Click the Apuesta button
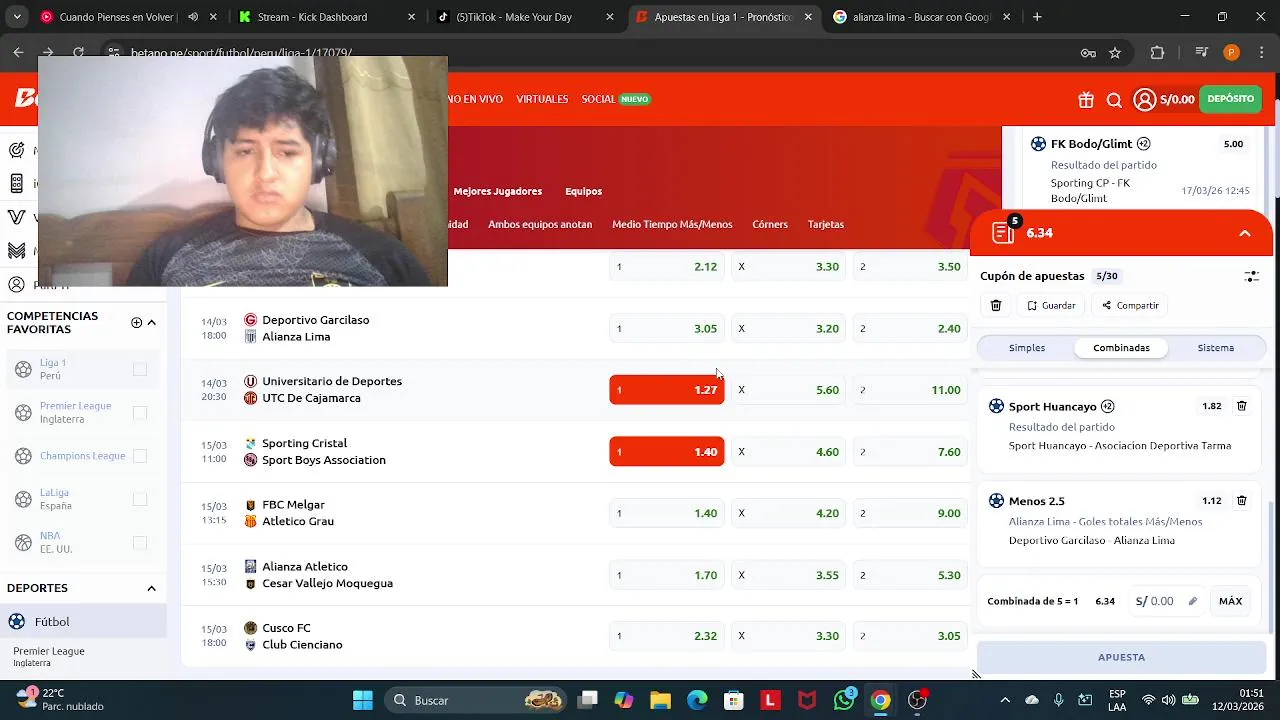 coord(1121,657)
